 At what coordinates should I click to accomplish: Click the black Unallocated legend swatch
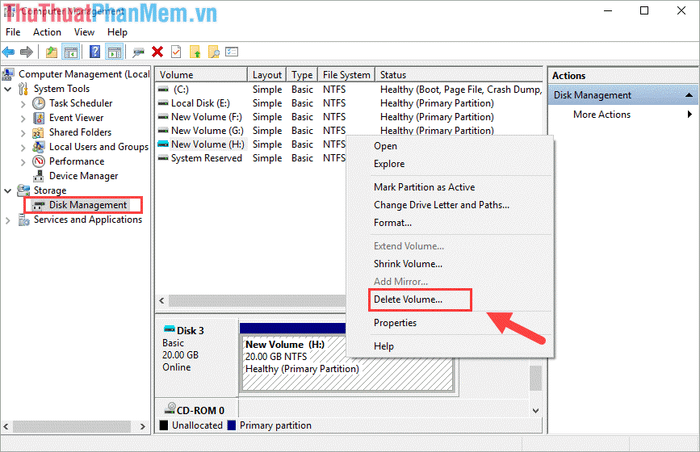[164, 425]
